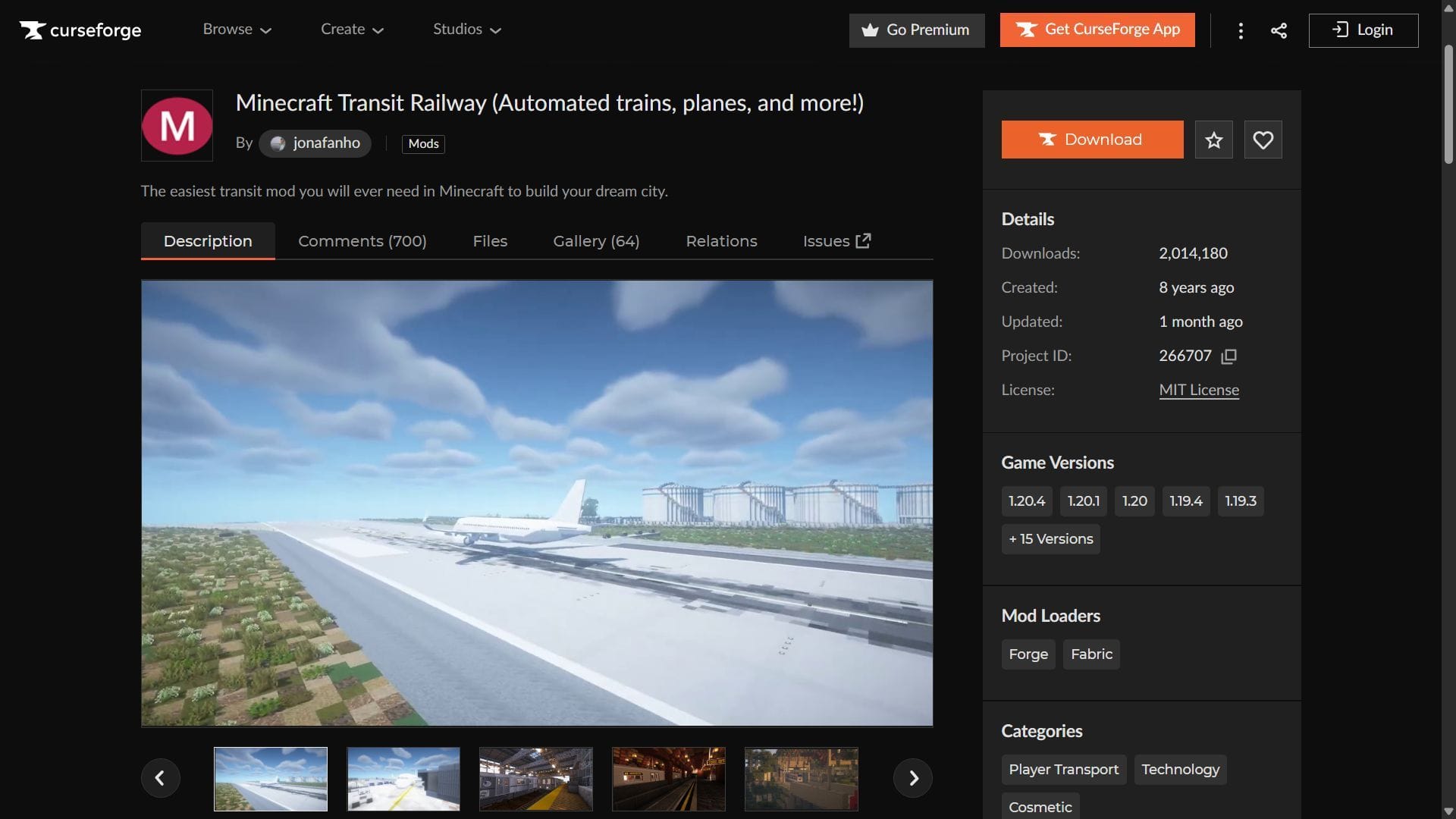Open the Create dropdown
1456x819 pixels.
coord(351,30)
